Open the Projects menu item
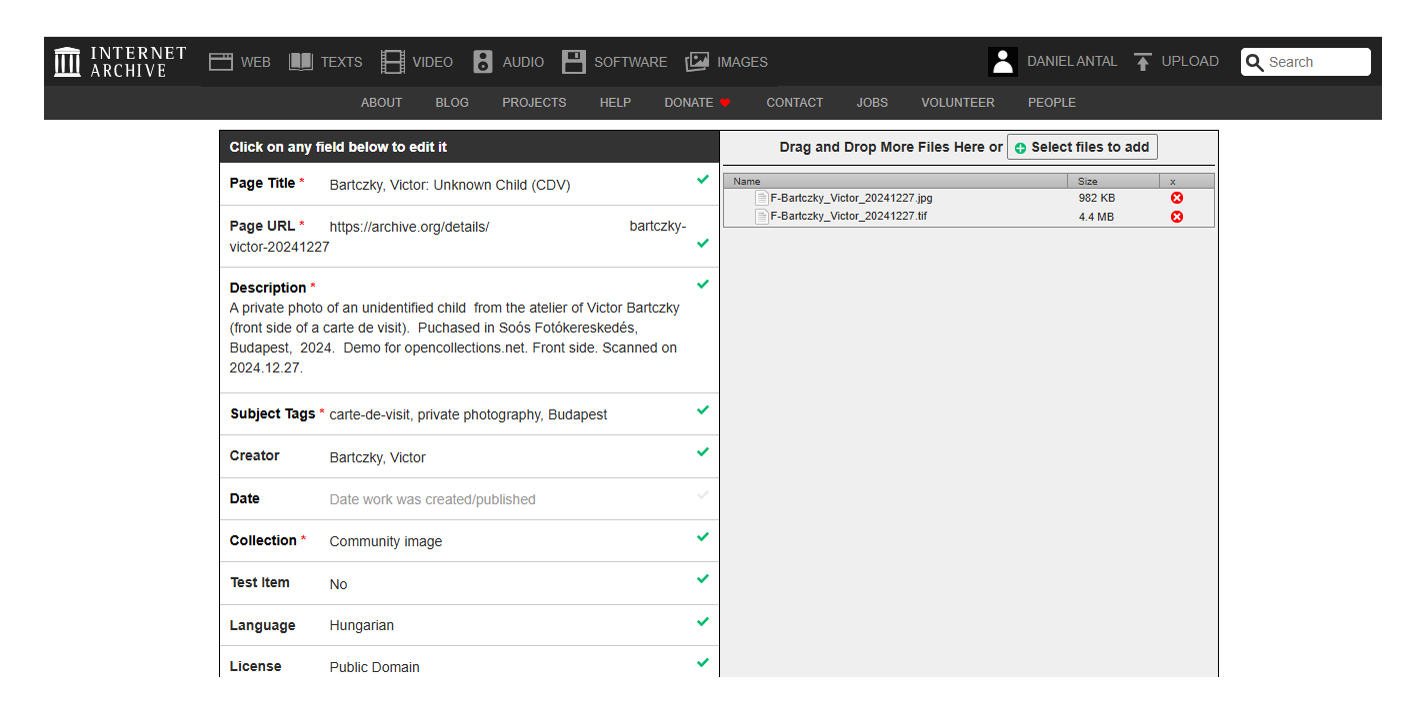This screenshot has width=1426, height=713. pyautogui.click(x=534, y=102)
